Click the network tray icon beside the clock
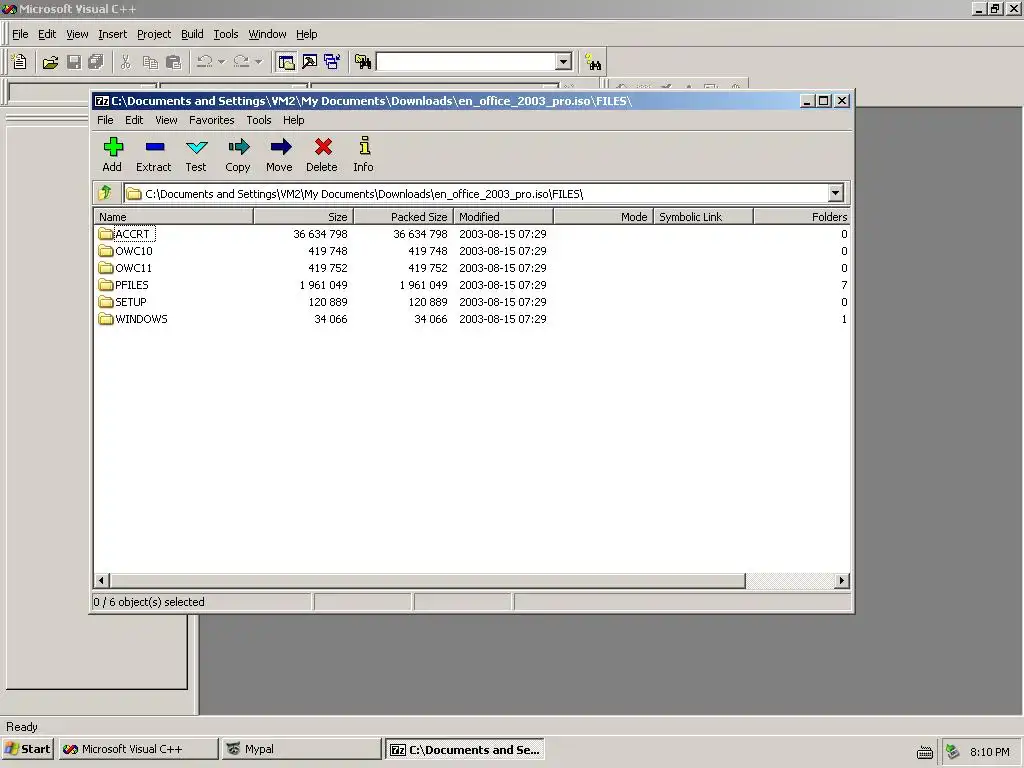The height and width of the screenshot is (768, 1024). pyautogui.click(x=953, y=752)
